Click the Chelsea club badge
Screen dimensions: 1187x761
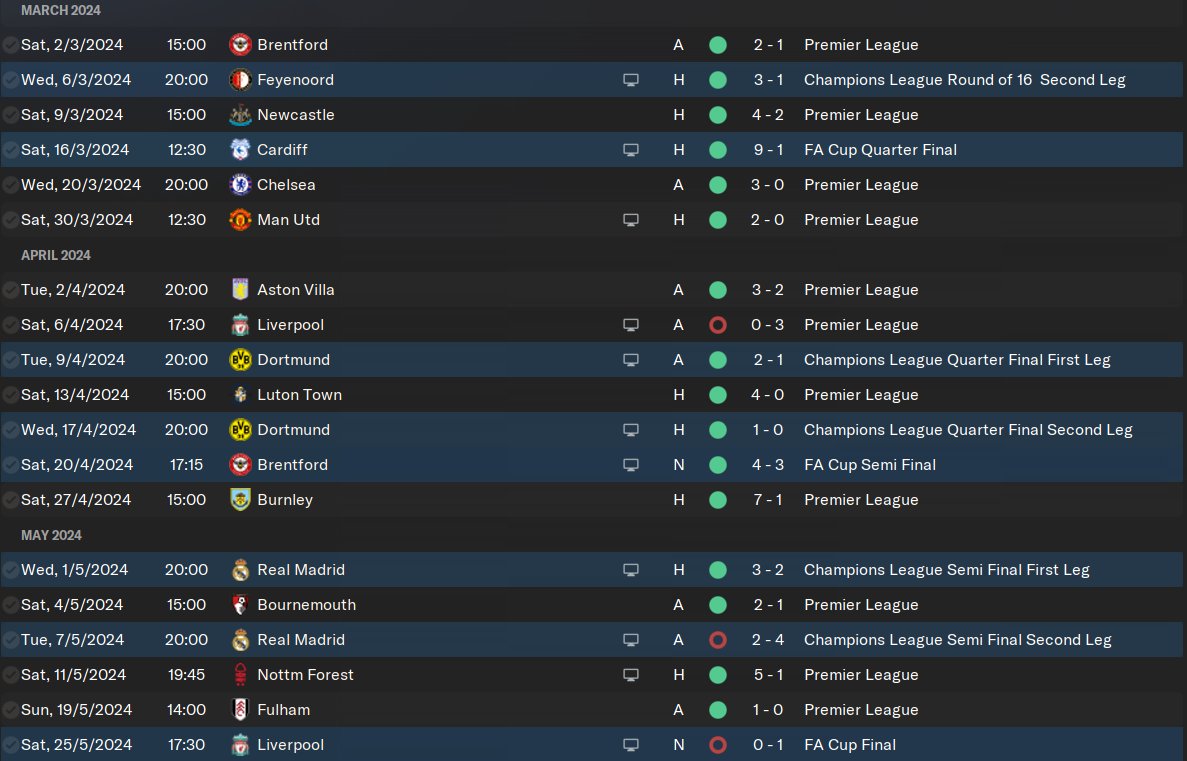pyautogui.click(x=239, y=185)
